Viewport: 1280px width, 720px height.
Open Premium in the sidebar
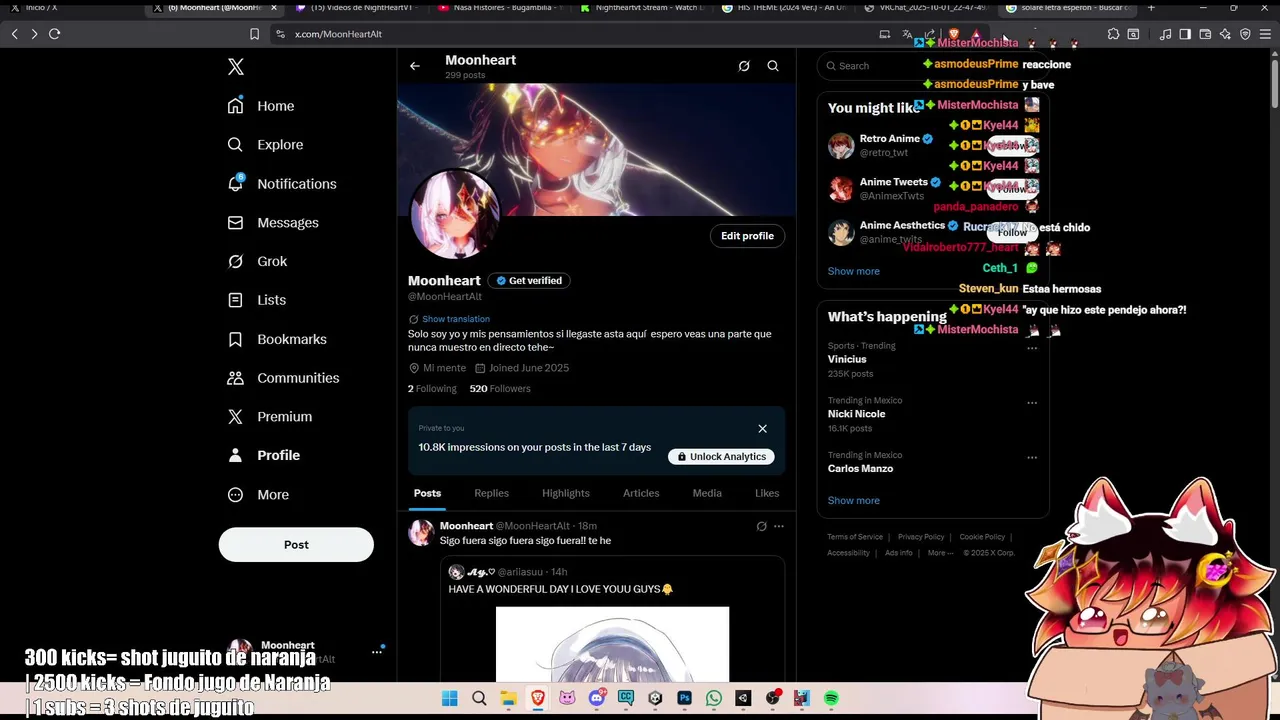point(270,417)
